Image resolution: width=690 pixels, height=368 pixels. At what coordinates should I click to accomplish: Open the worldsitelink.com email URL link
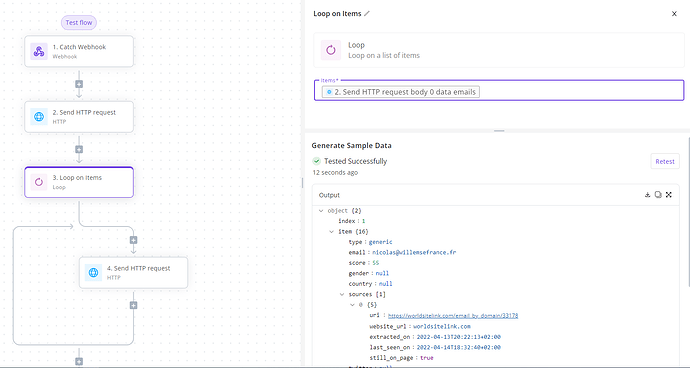[x=453, y=316]
